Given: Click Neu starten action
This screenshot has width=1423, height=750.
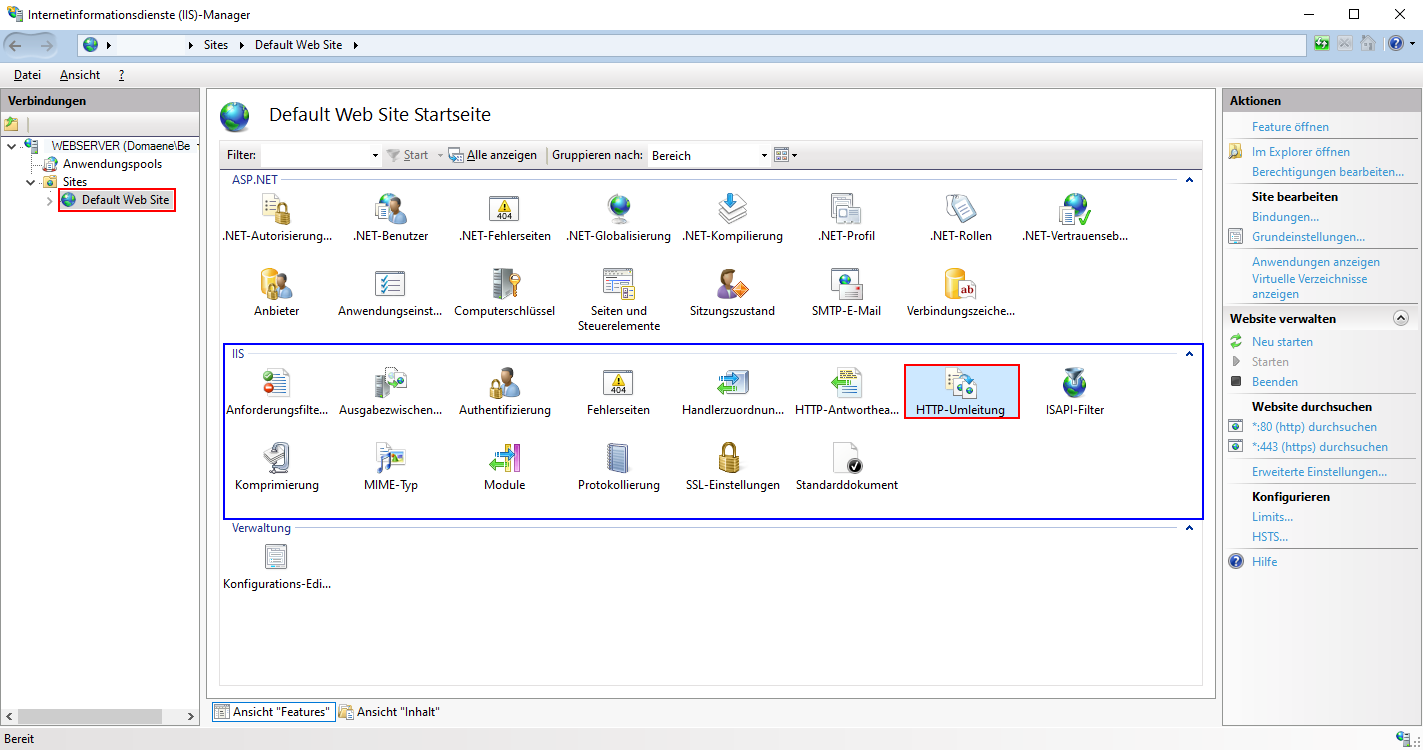Looking at the screenshot, I should pos(1282,342).
